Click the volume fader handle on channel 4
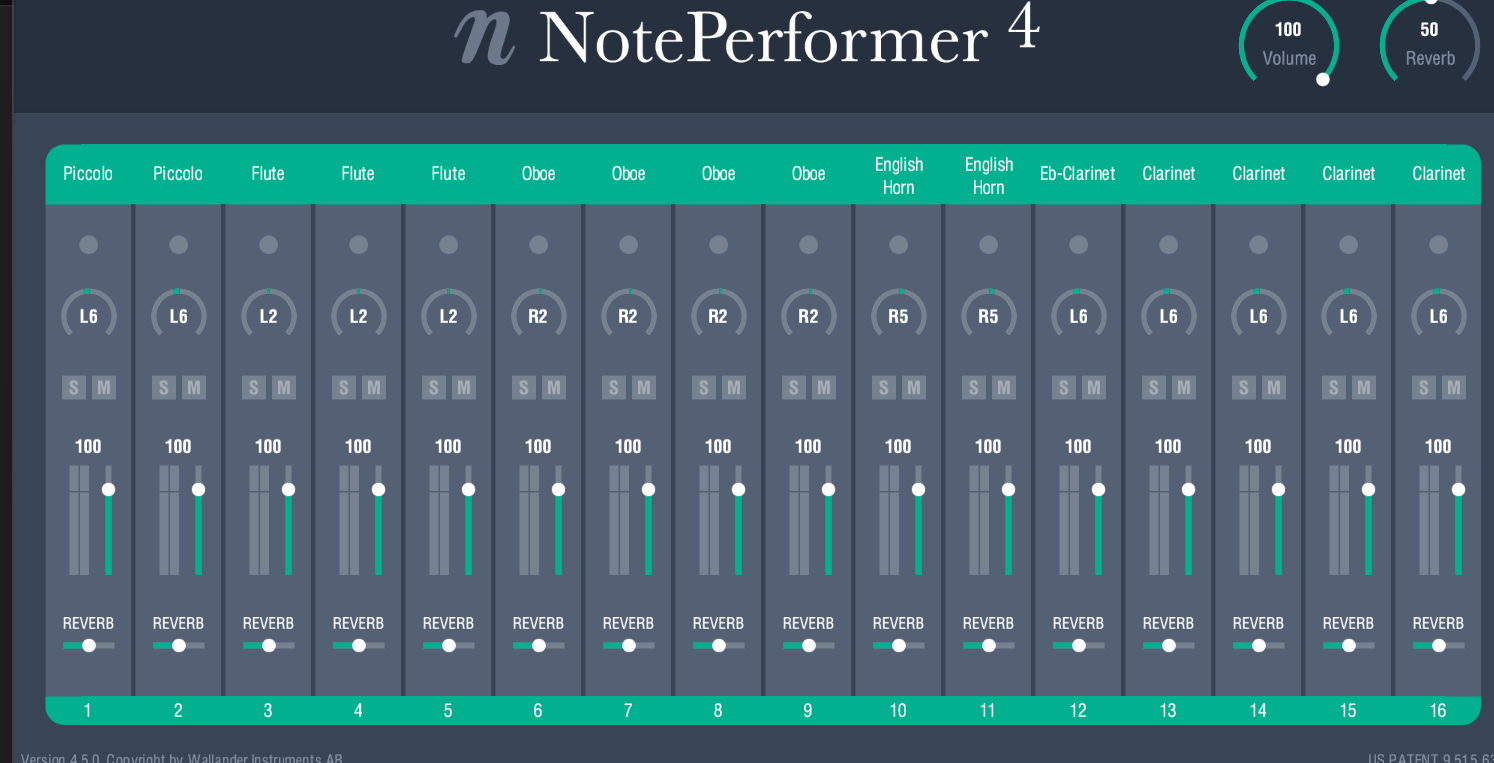 point(379,489)
